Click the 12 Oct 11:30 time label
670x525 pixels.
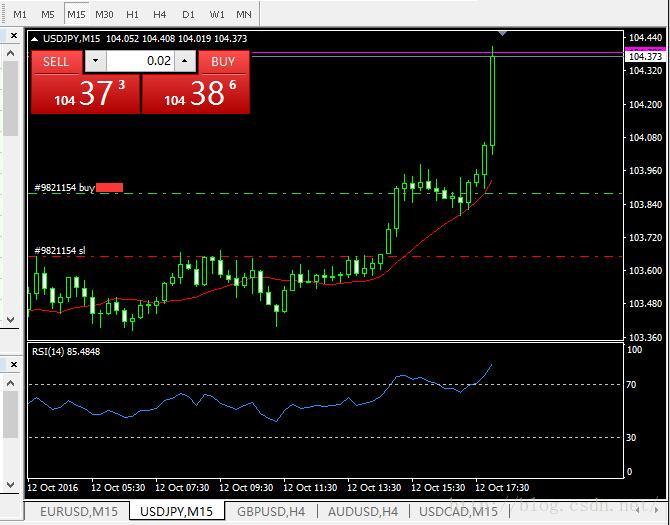310,487
